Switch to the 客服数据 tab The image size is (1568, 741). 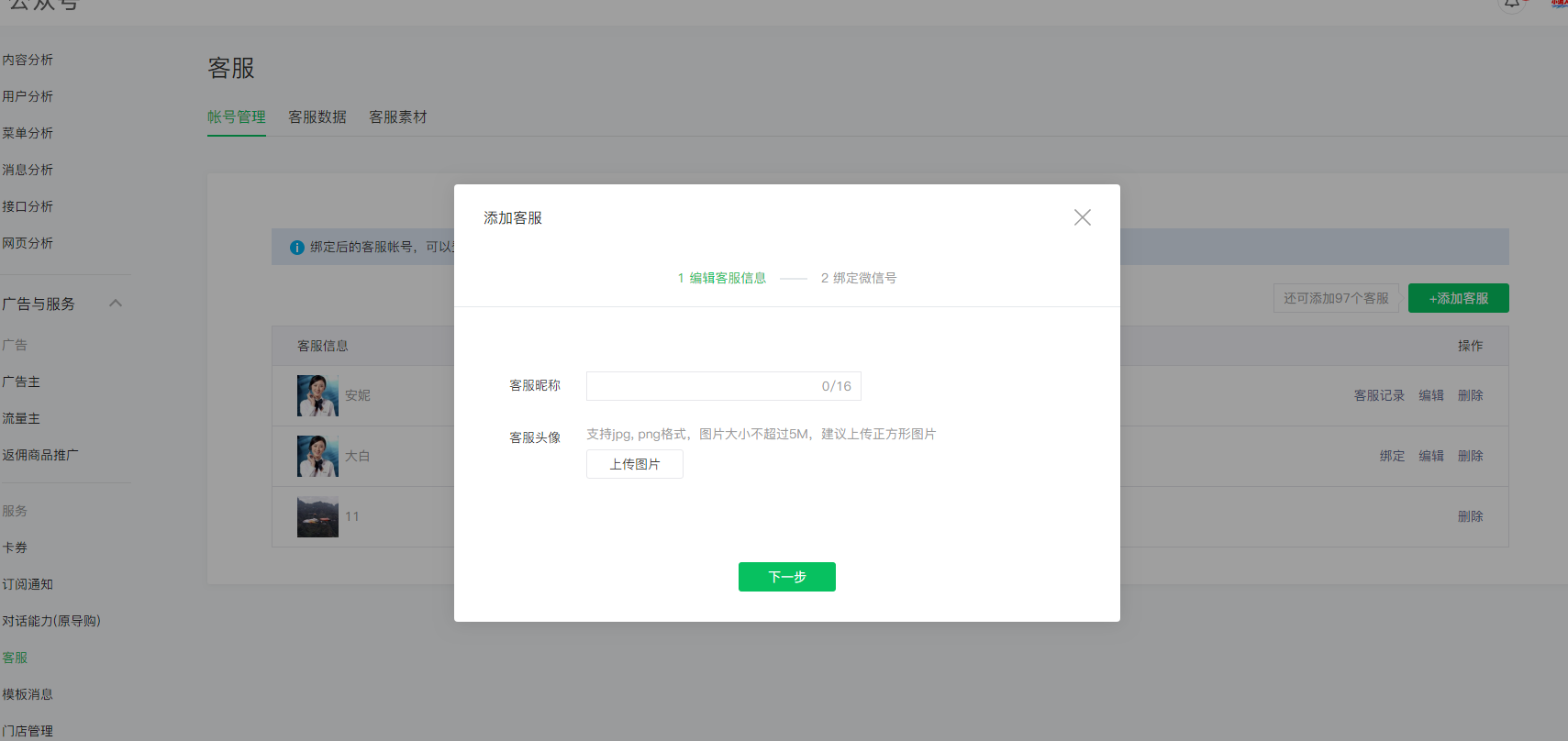[x=317, y=117]
